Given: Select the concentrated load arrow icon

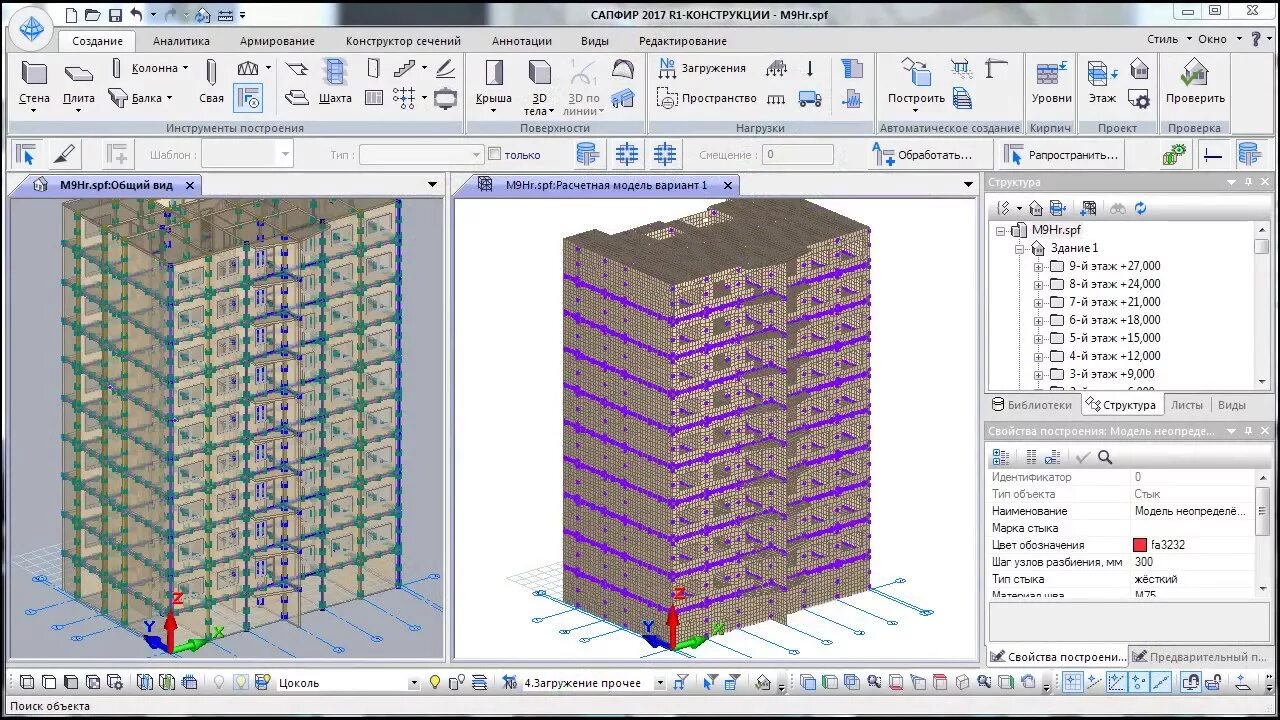Looking at the screenshot, I should click(810, 68).
